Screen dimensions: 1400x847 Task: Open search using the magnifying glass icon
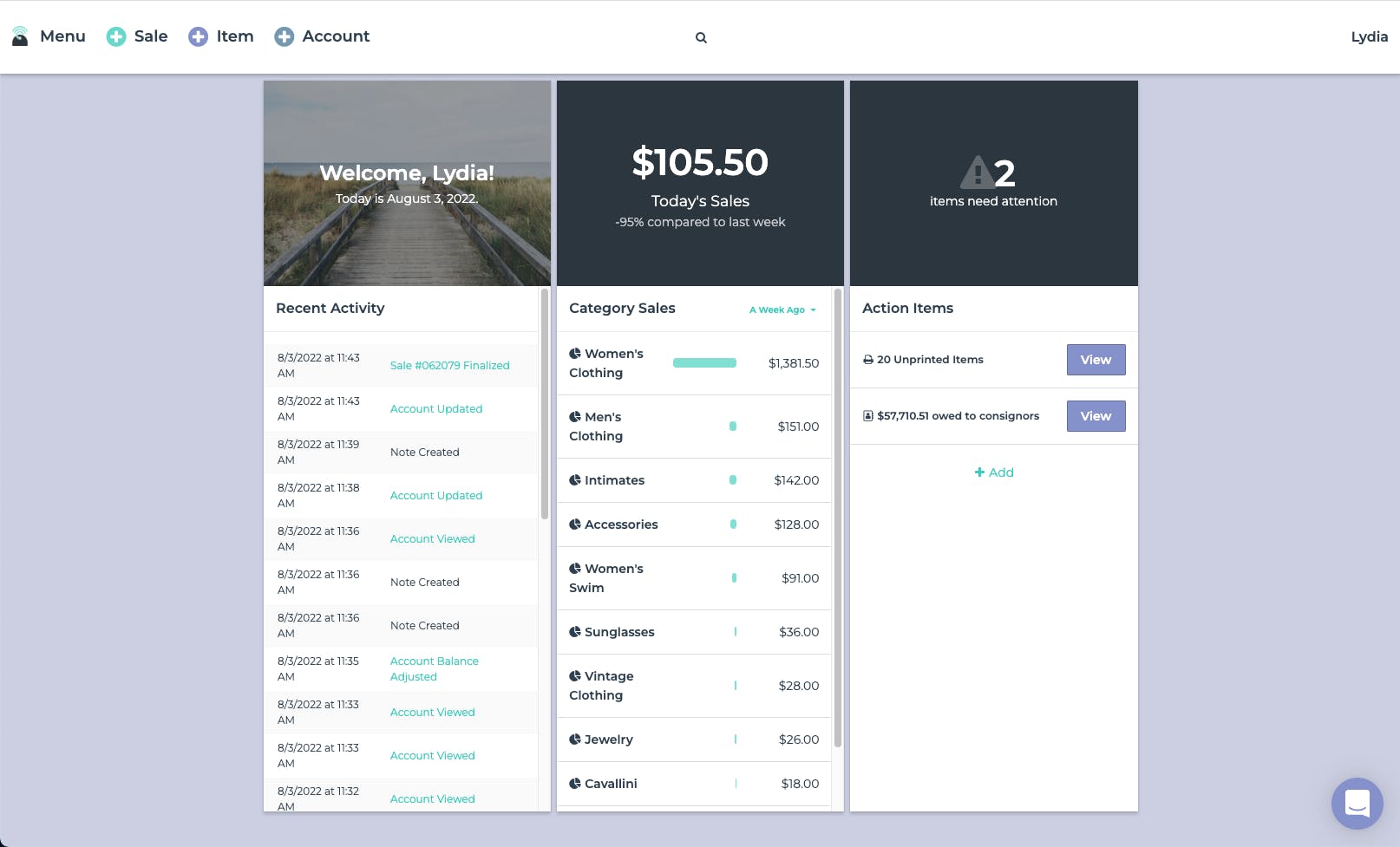tap(701, 37)
